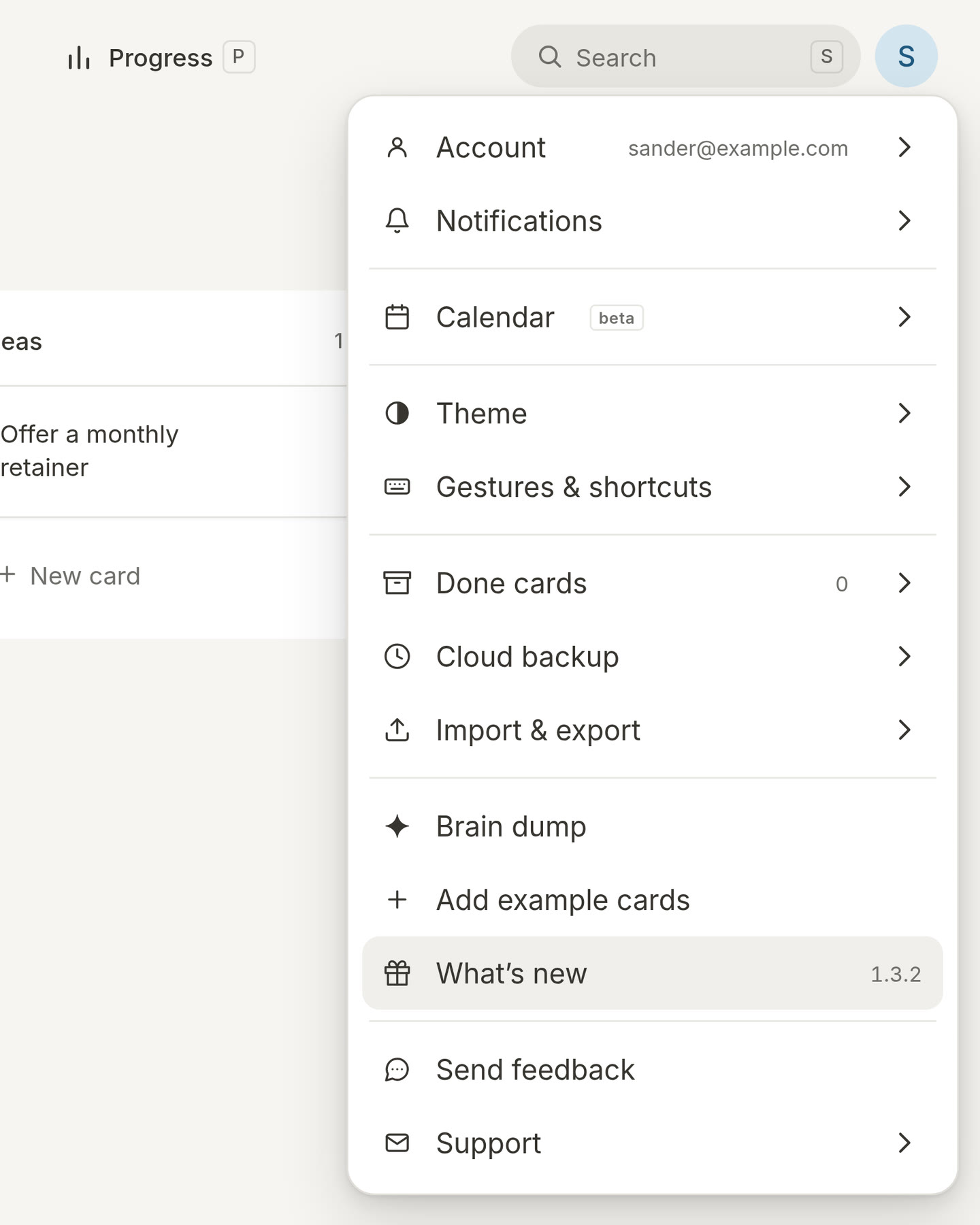Expand the Cloud backup chevron
980x1225 pixels.
coord(904,657)
